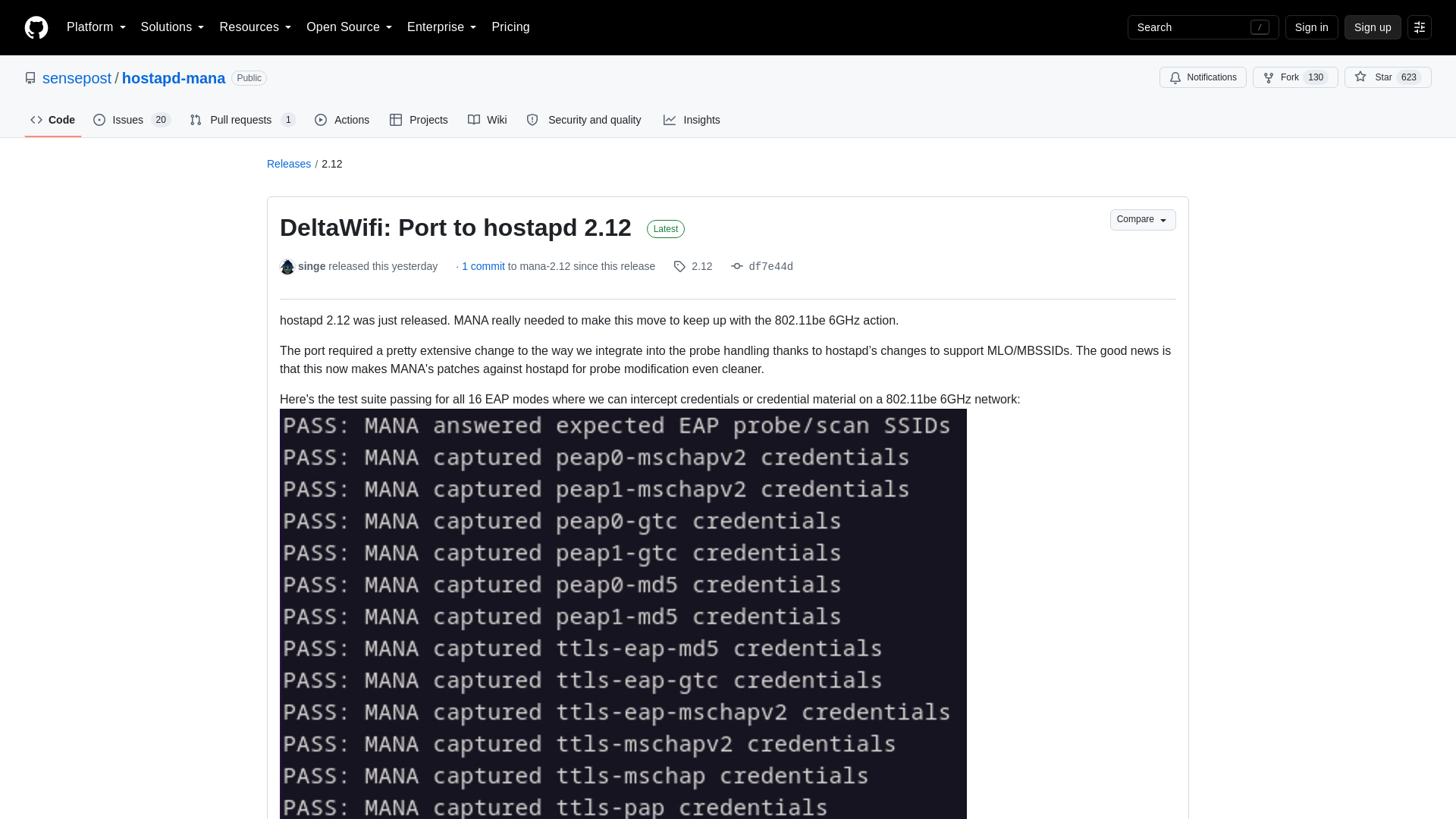Click the release title DeltaWifi heading
The image size is (1456, 819).
click(x=455, y=227)
